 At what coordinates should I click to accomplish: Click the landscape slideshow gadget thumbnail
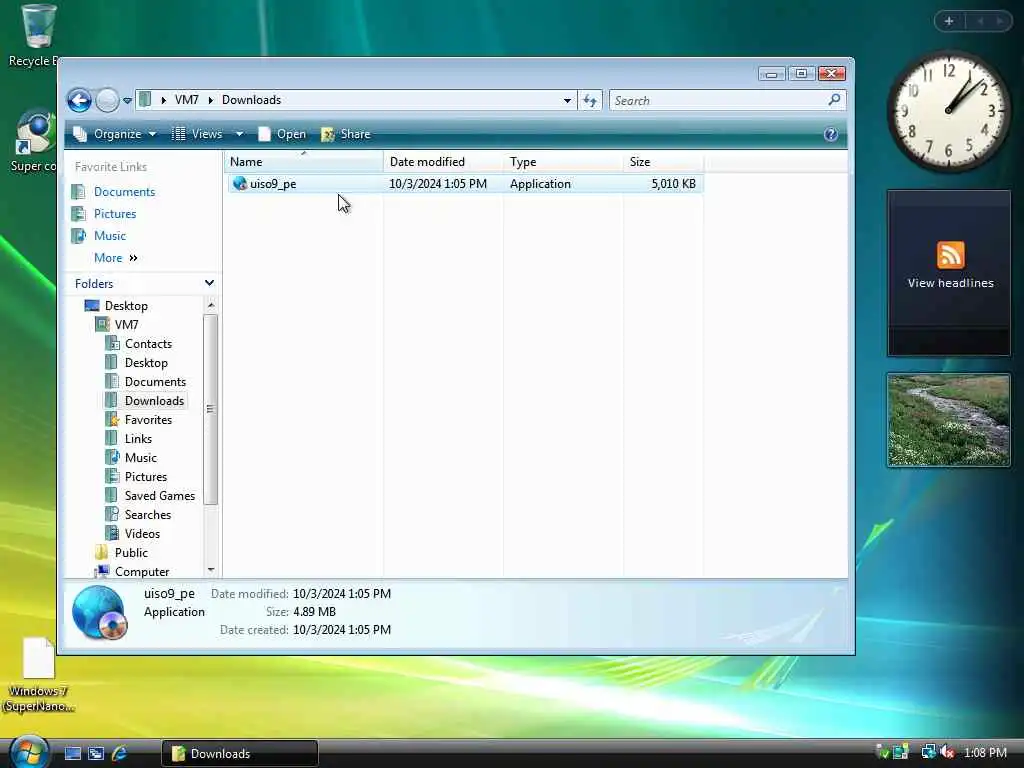point(948,420)
